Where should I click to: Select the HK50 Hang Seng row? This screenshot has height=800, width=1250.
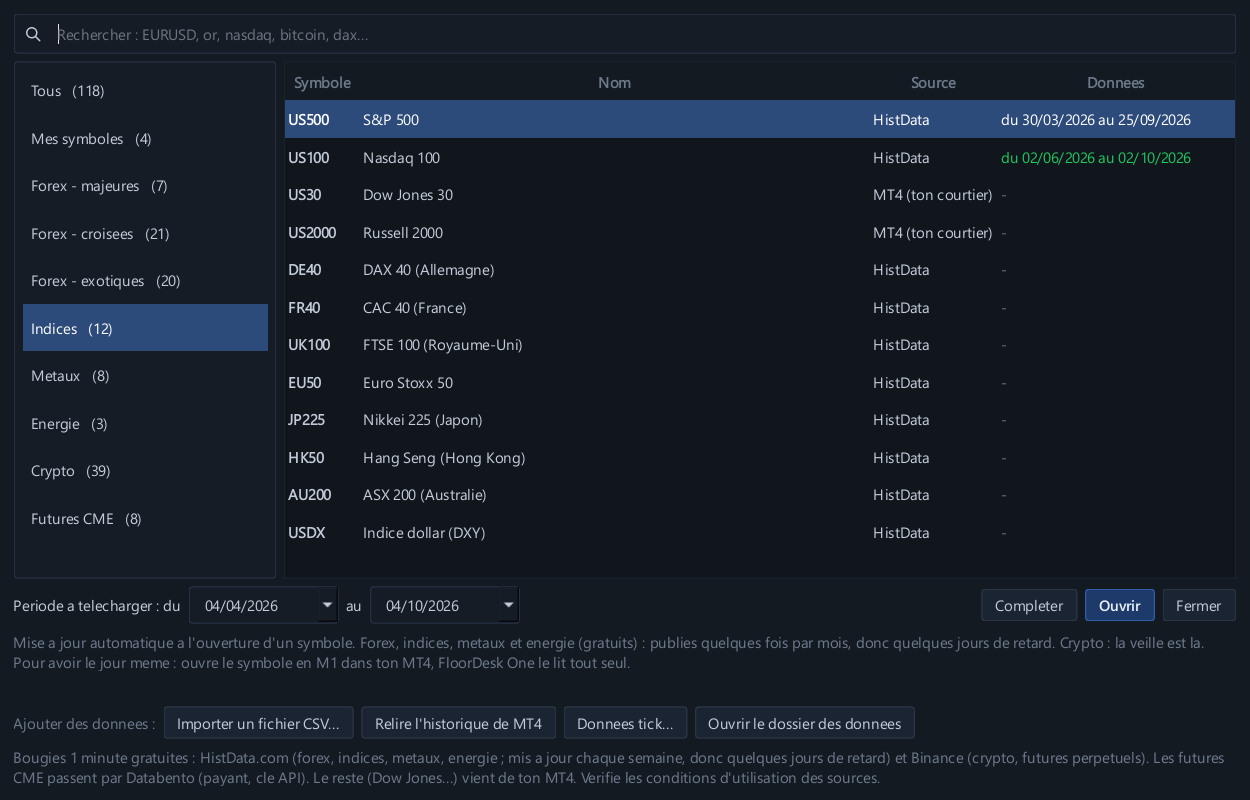click(760, 458)
